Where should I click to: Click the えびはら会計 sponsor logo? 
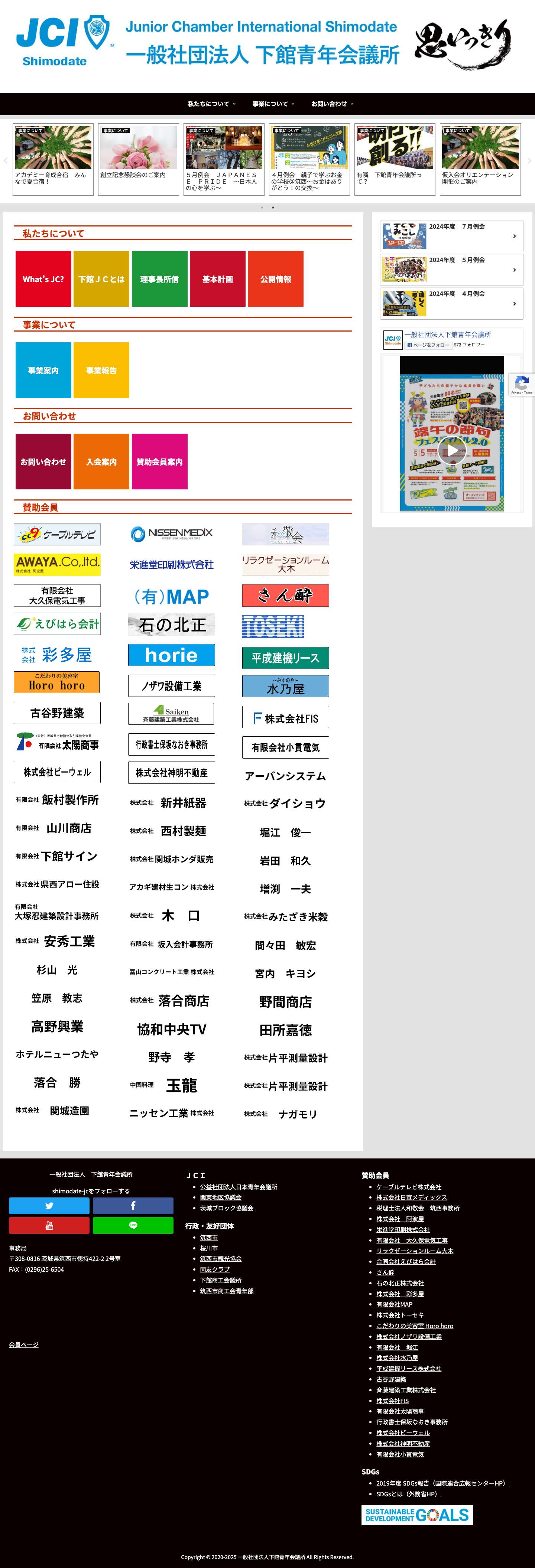coord(57,624)
